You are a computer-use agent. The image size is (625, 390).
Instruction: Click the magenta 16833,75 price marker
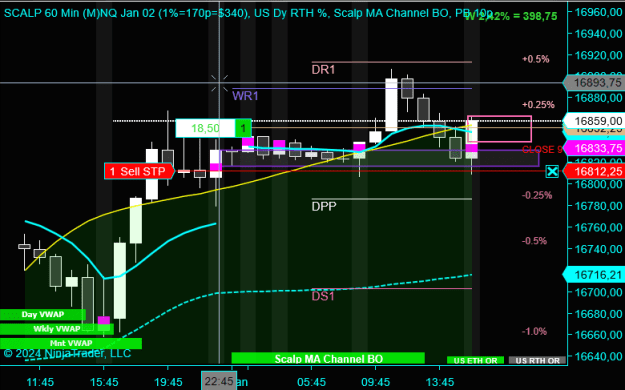[x=594, y=148]
